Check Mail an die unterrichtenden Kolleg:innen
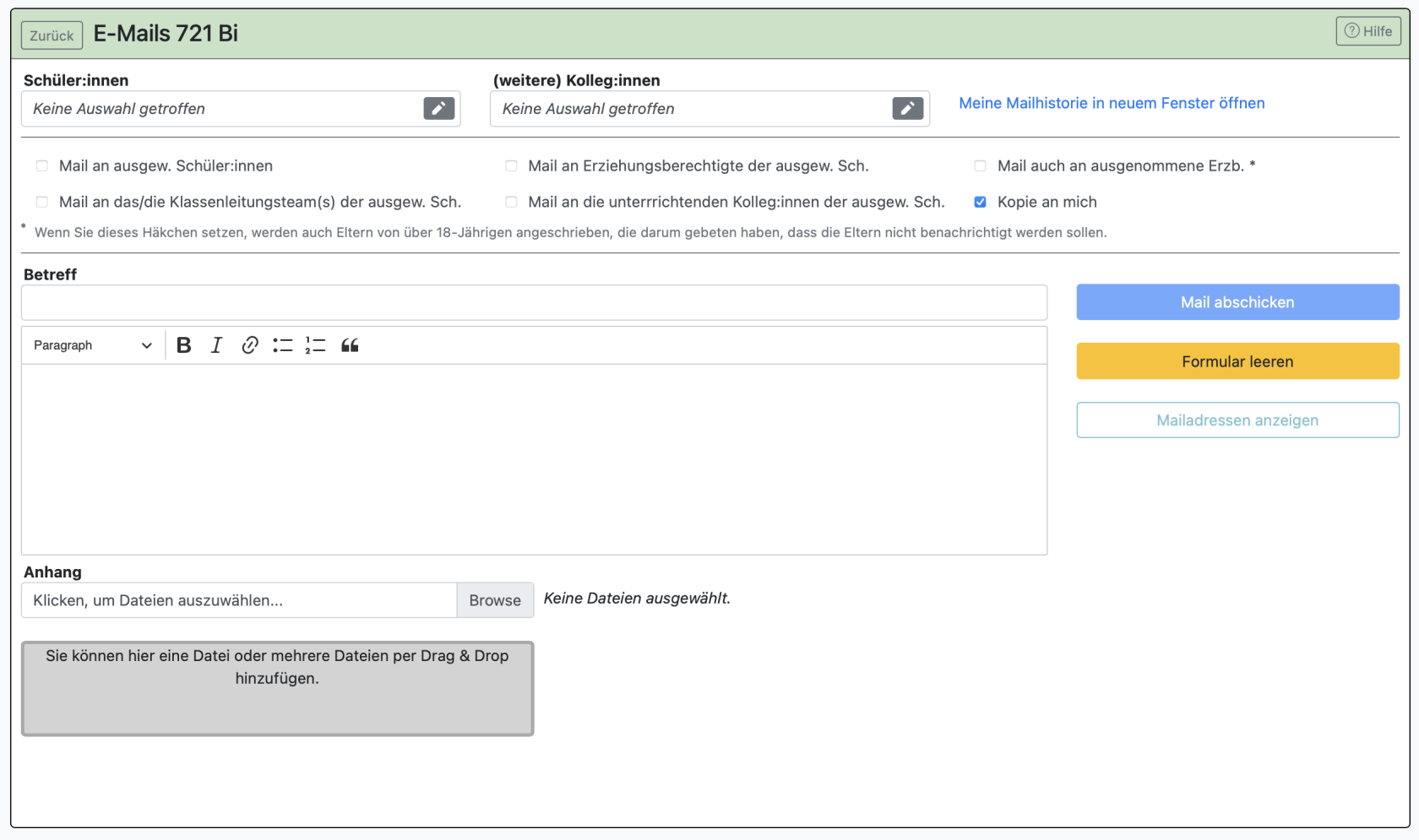The width and height of the screenshot is (1419, 840). click(511, 202)
